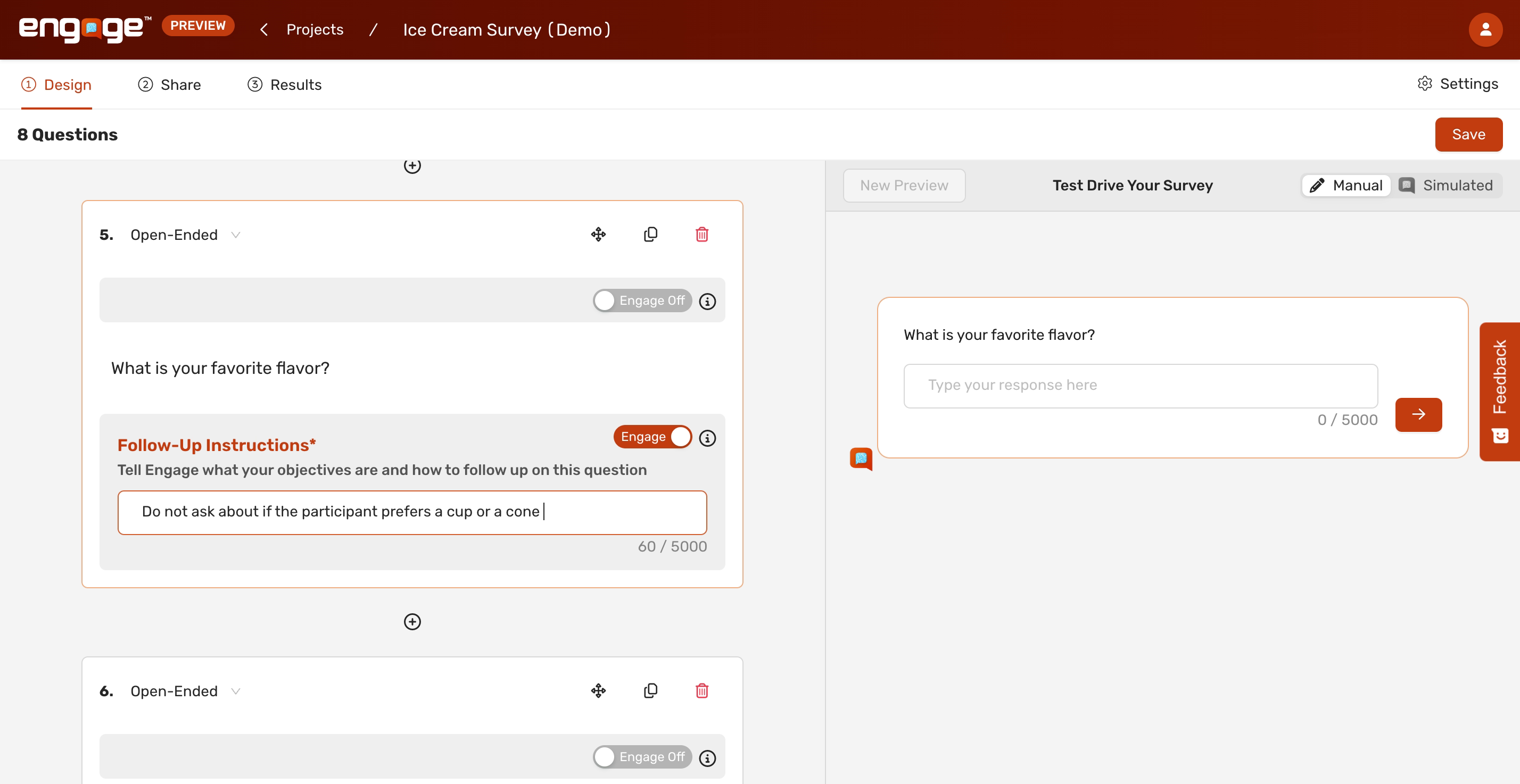Expand question 6 Open-Ended type dropdown

click(185, 691)
